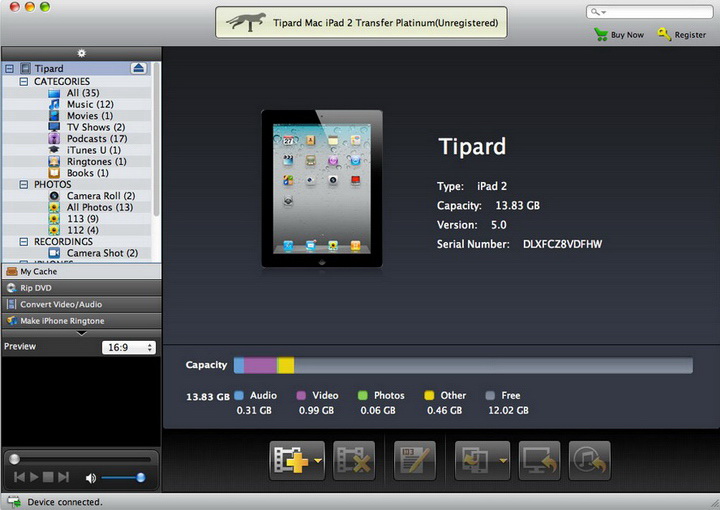Collapse the CATEGORIES group
The height and width of the screenshot is (510, 720).
tap(23, 82)
